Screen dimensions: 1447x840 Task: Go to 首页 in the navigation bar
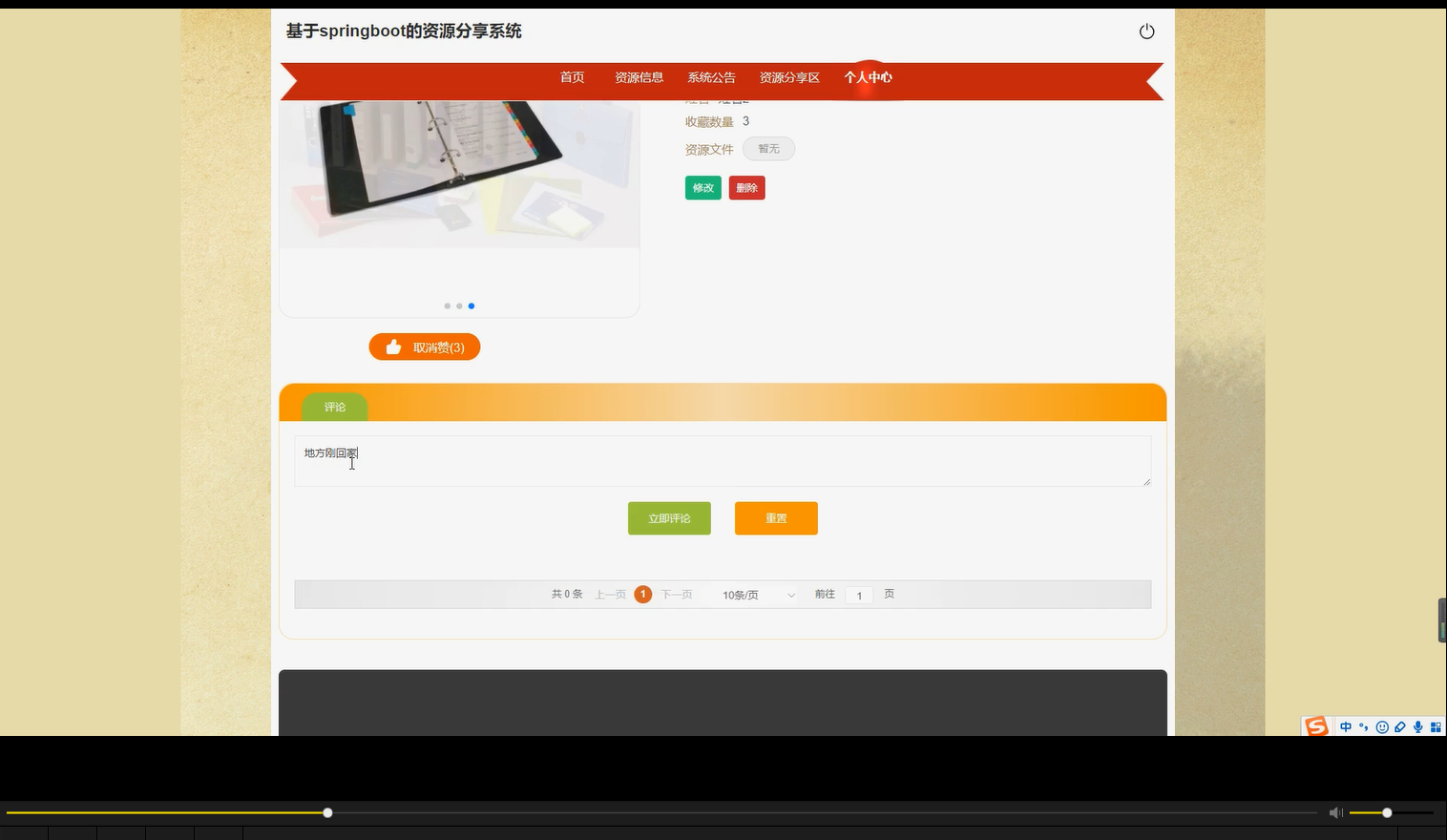[573, 77]
